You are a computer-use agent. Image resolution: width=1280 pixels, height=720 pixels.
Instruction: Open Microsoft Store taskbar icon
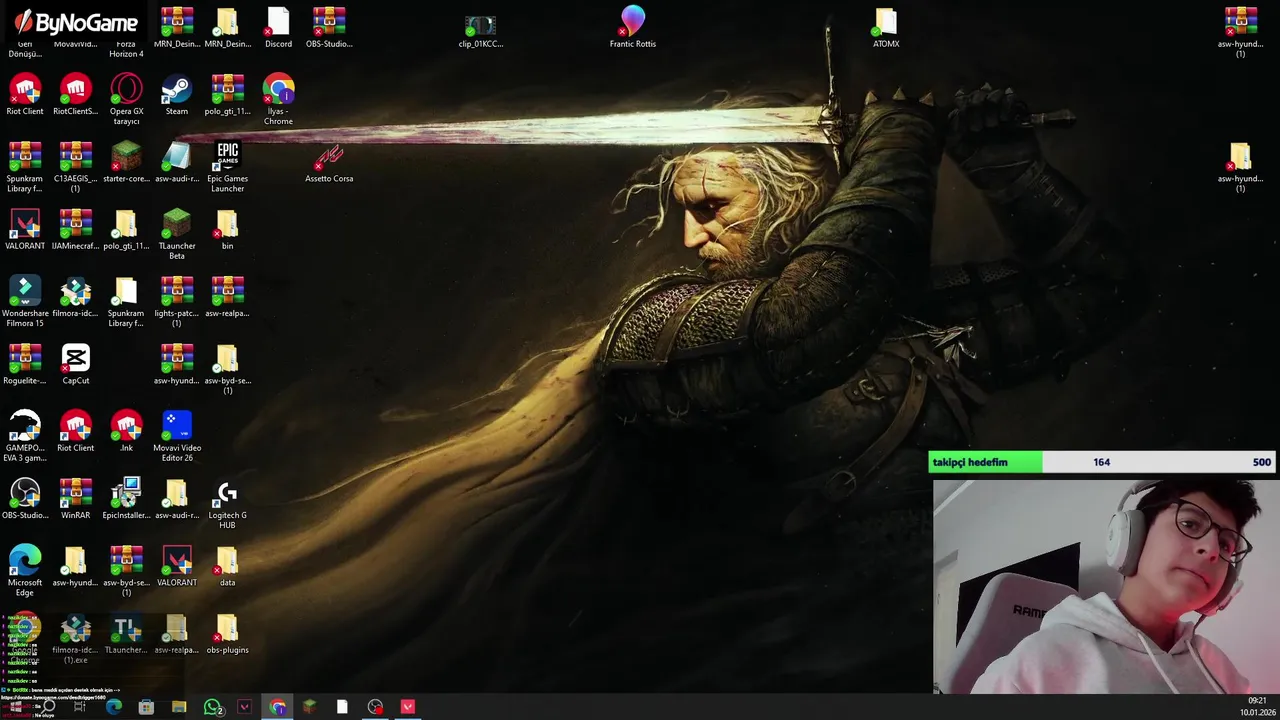(x=146, y=707)
